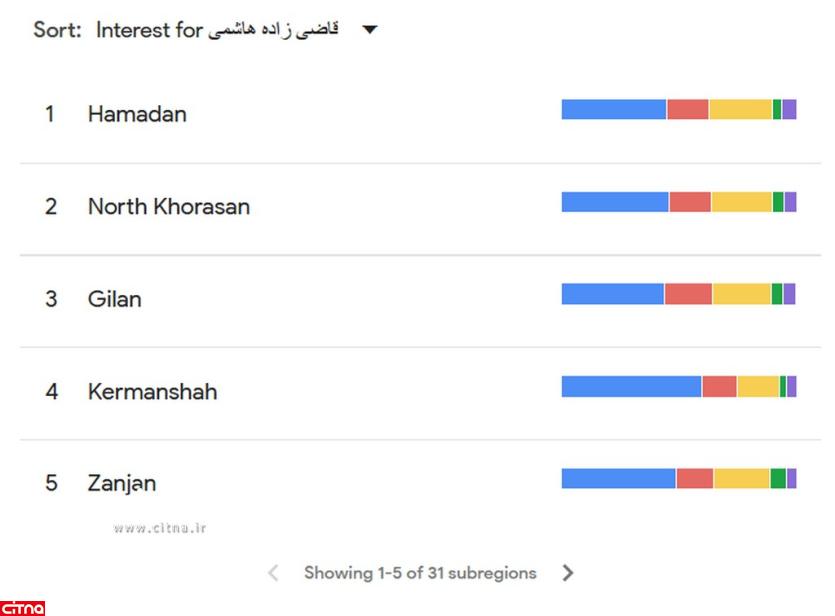Click the yellow bar segment for North Khorasan

pos(741,202)
